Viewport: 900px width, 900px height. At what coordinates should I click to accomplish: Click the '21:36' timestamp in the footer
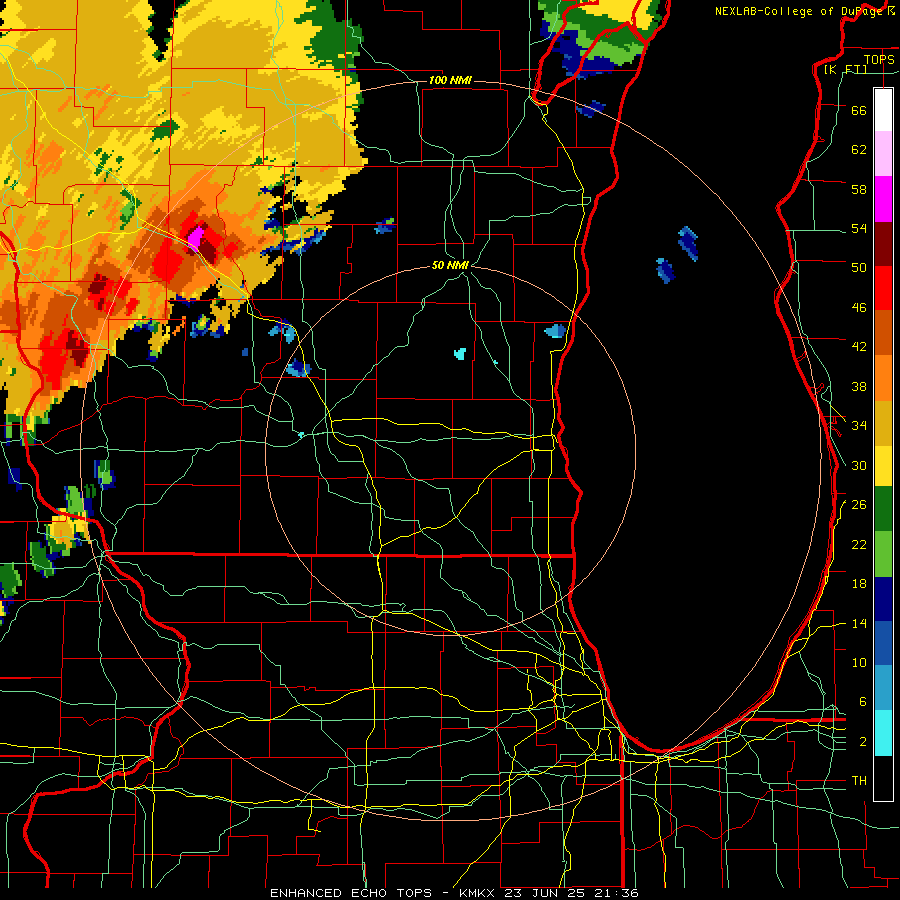[614, 893]
